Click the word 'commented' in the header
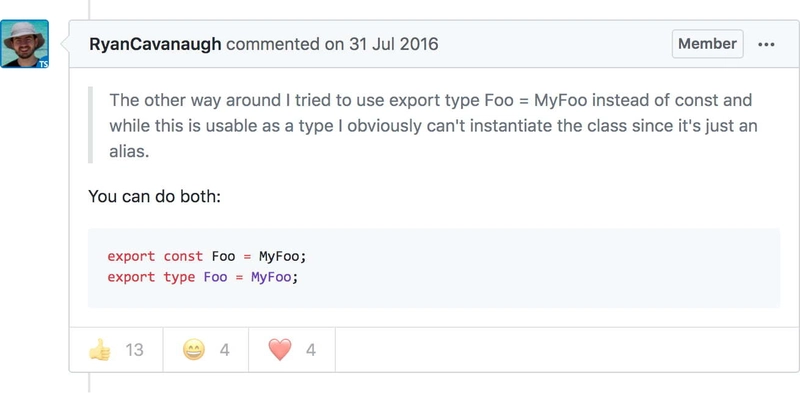 click(273, 44)
